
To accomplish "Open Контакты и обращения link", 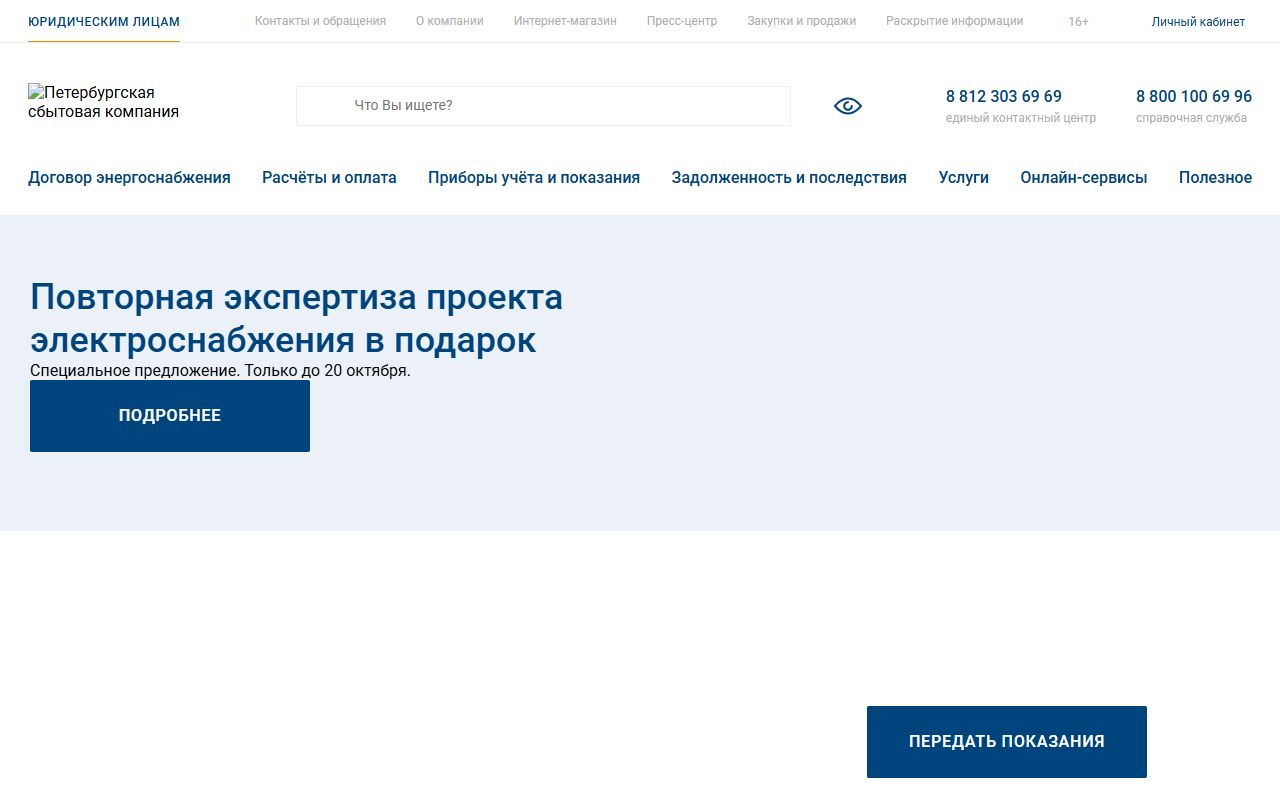I will coord(320,21).
